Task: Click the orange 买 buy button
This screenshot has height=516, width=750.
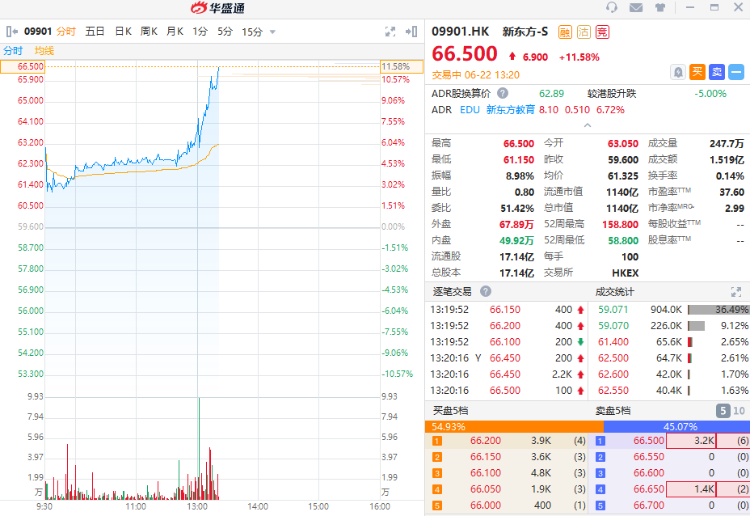Action: coord(697,72)
